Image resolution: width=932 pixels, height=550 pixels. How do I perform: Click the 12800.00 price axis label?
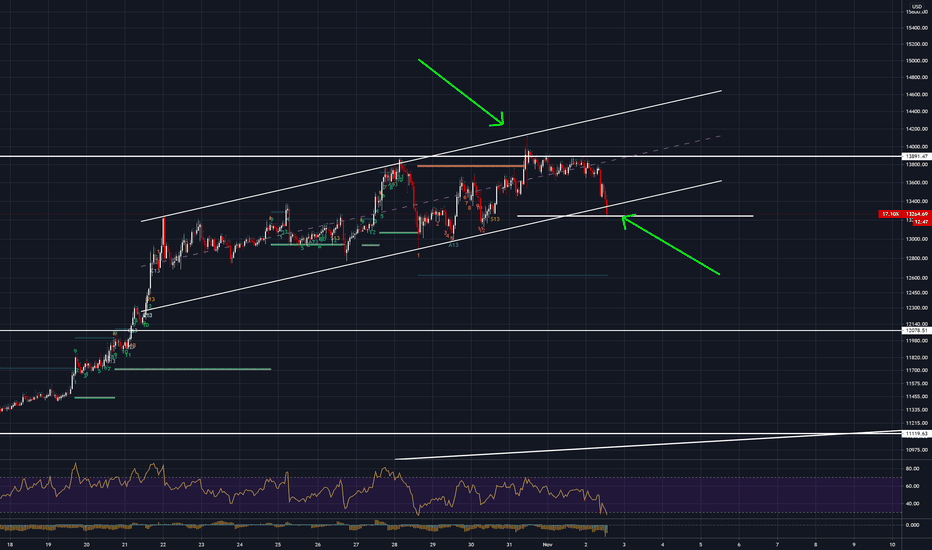917,259
